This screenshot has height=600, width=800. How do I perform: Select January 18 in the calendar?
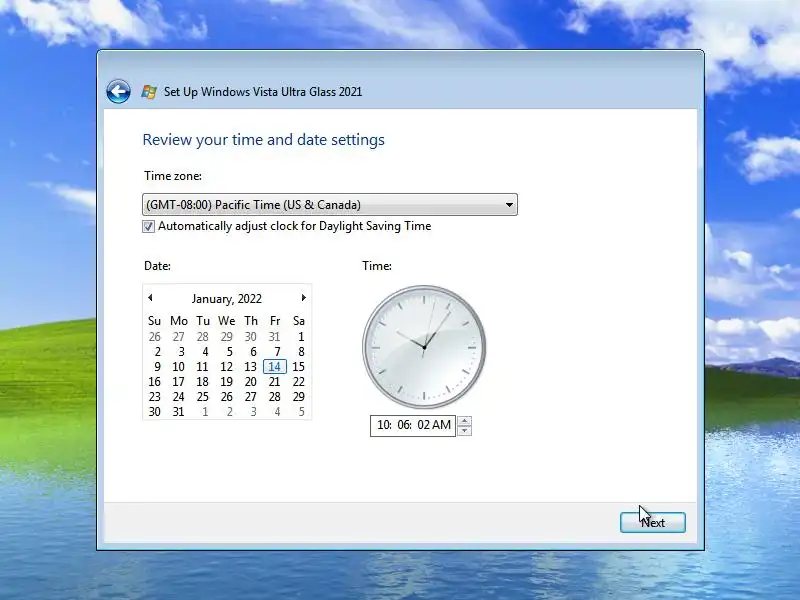[x=203, y=382]
